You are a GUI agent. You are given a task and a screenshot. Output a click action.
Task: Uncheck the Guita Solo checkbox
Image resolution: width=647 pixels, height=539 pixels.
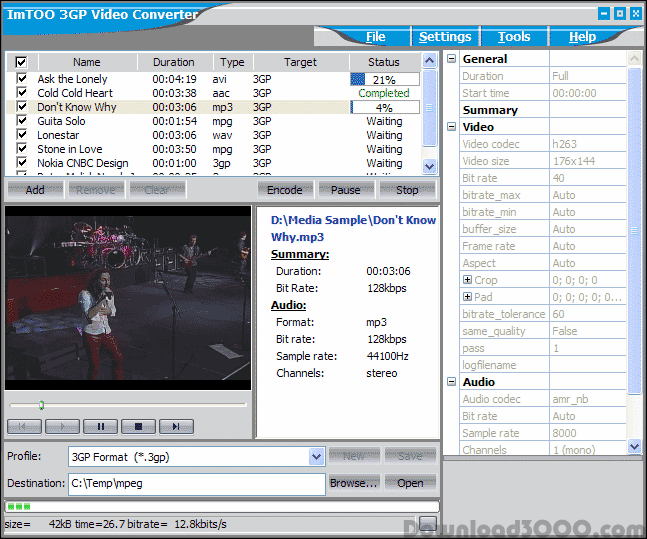point(21,120)
